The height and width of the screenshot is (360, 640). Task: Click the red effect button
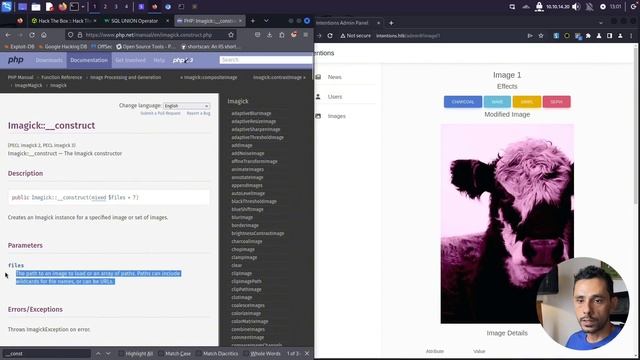(557, 102)
